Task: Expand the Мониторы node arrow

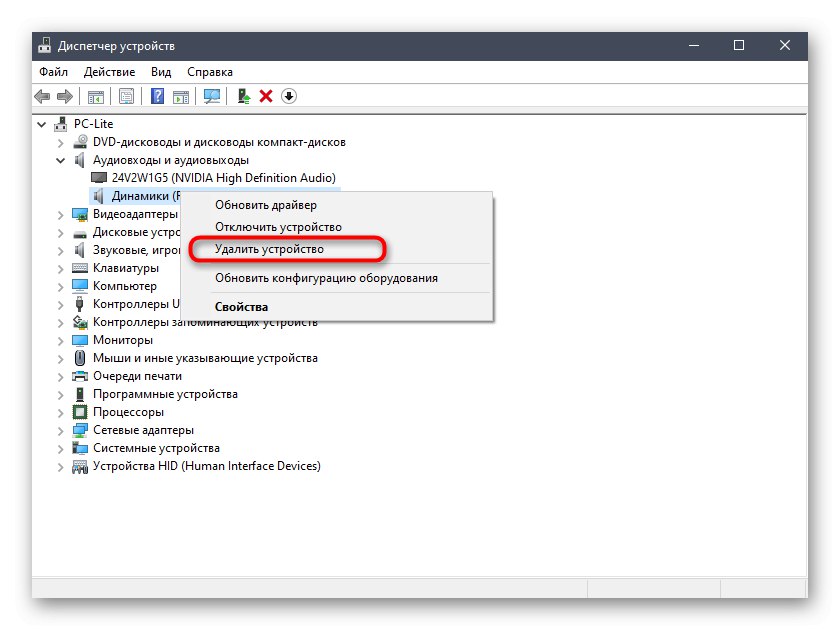Action: (61, 341)
